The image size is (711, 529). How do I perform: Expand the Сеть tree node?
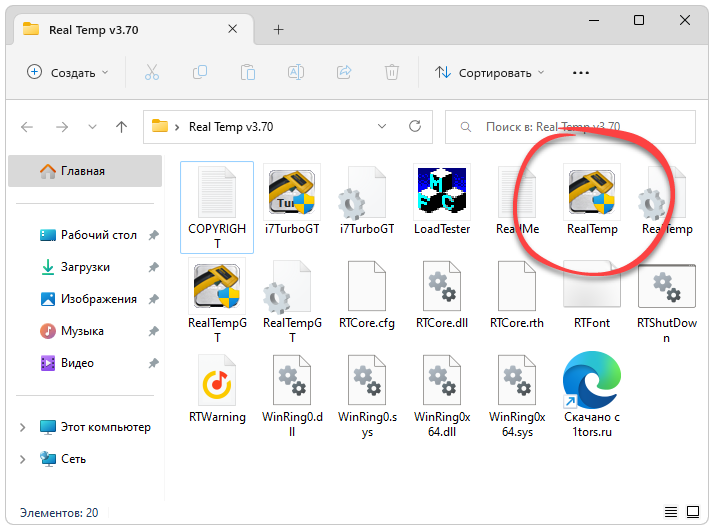22,459
